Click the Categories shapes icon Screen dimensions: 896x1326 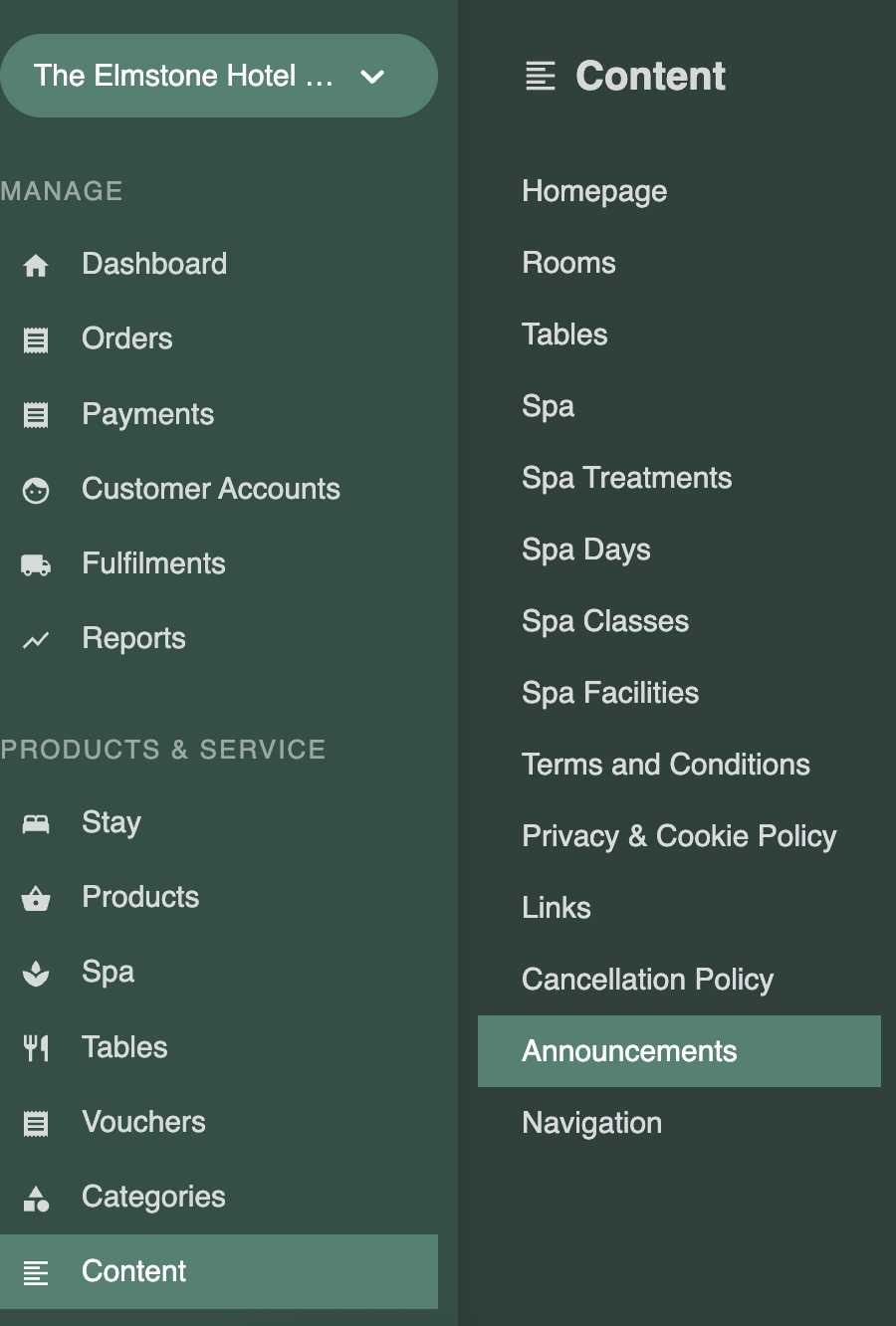[36, 1198]
